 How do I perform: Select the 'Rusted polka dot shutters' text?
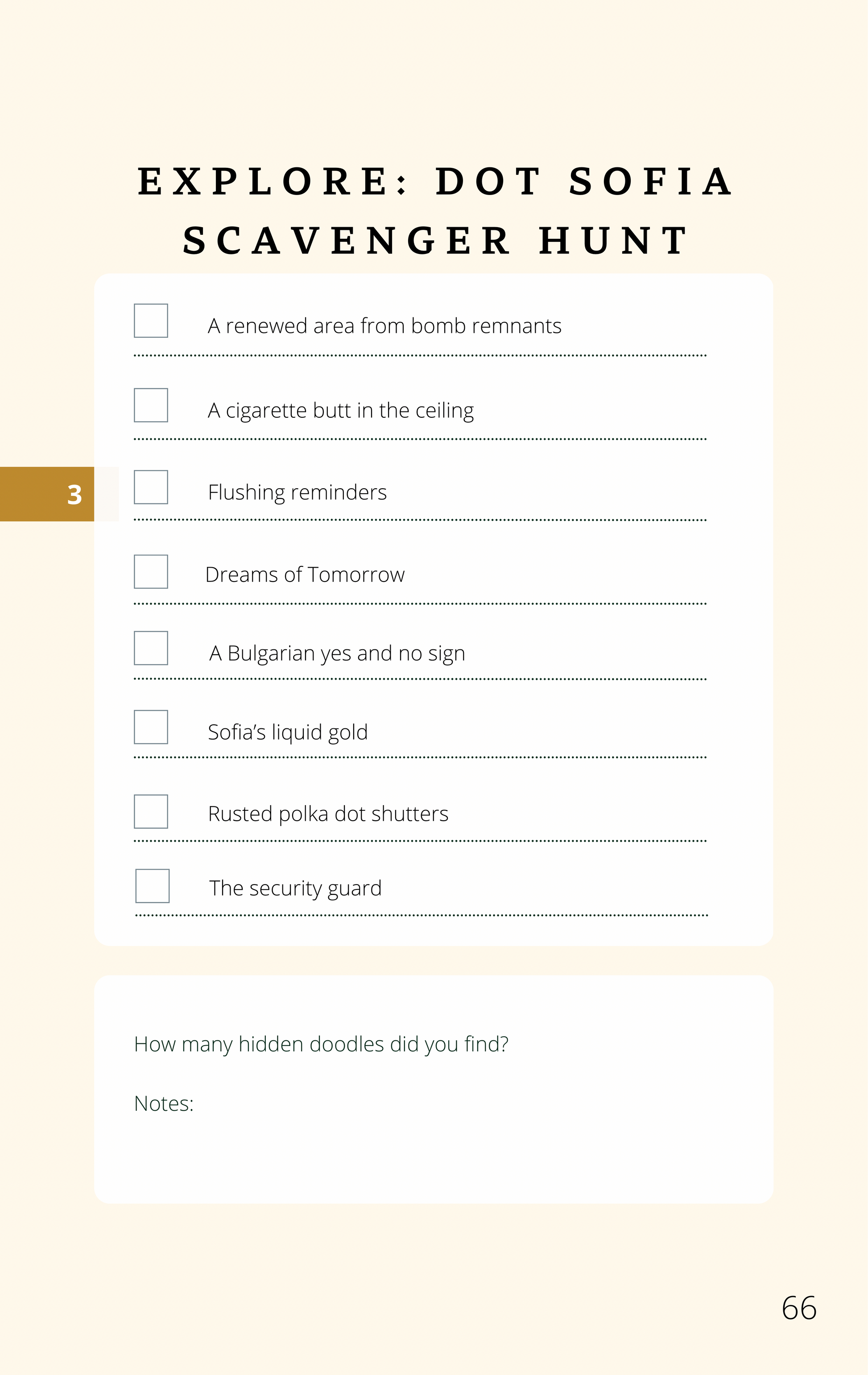coord(328,814)
